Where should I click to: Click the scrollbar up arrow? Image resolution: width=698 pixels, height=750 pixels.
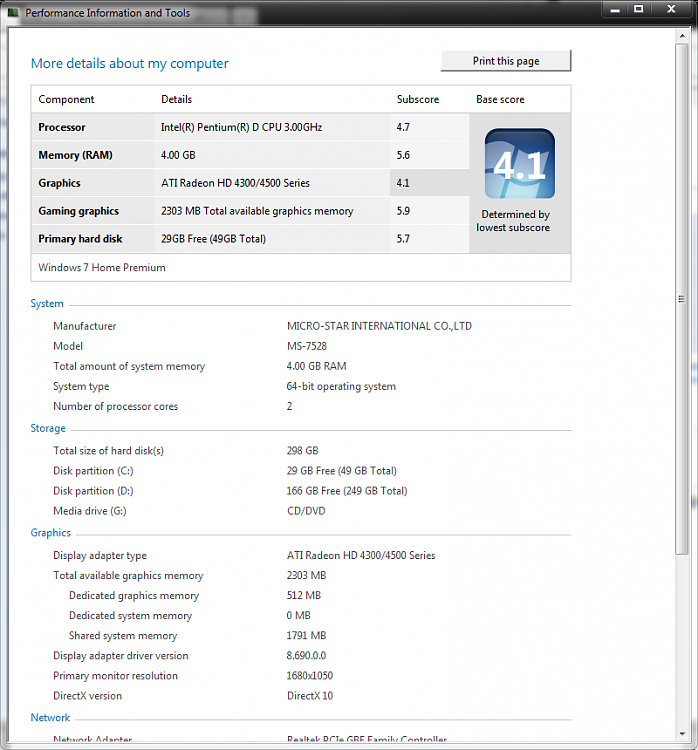point(682,36)
